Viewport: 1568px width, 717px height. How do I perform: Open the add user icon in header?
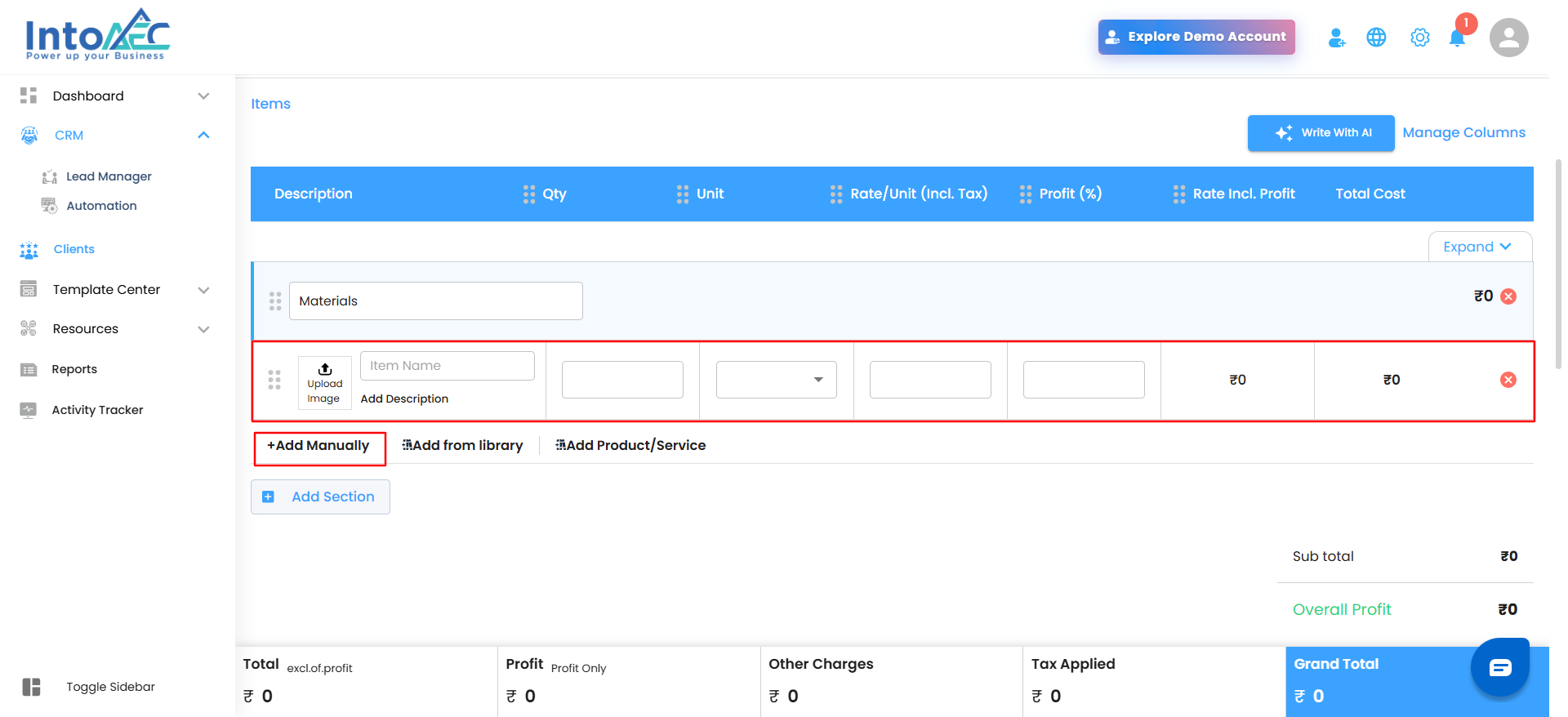[1336, 38]
